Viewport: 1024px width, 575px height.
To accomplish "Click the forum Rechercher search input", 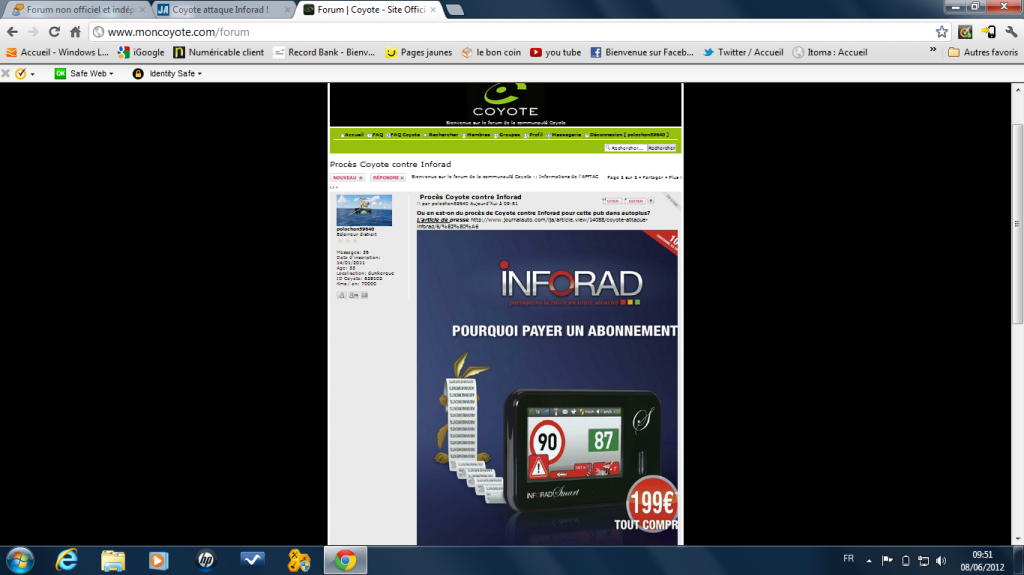I will [x=626, y=148].
